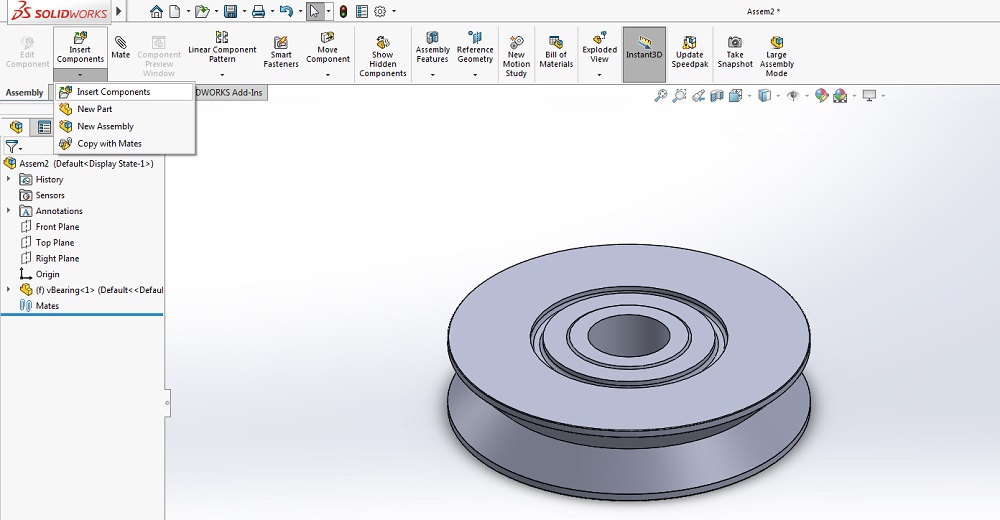Image resolution: width=1000 pixels, height=520 pixels.
Task: Expand Assembly Features dropdown arrow
Action: [x=432, y=75]
